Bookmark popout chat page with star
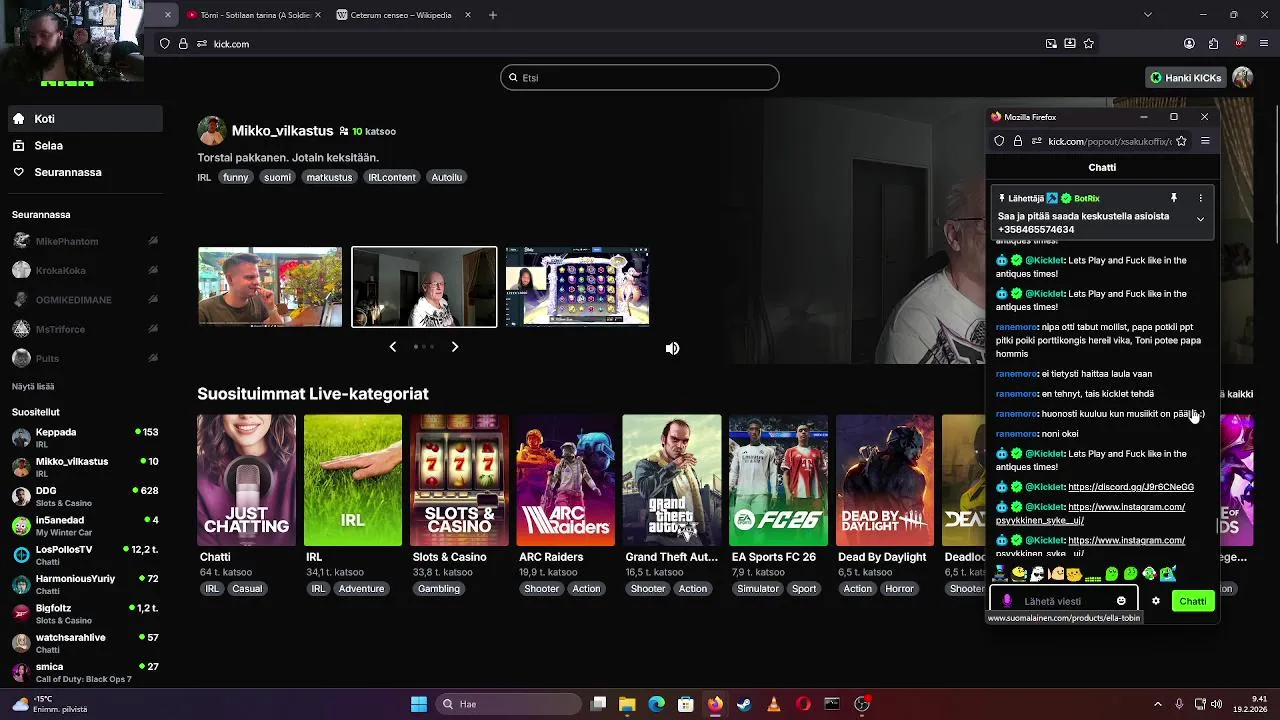Viewport: 1280px width, 720px height. pos(1181,141)
